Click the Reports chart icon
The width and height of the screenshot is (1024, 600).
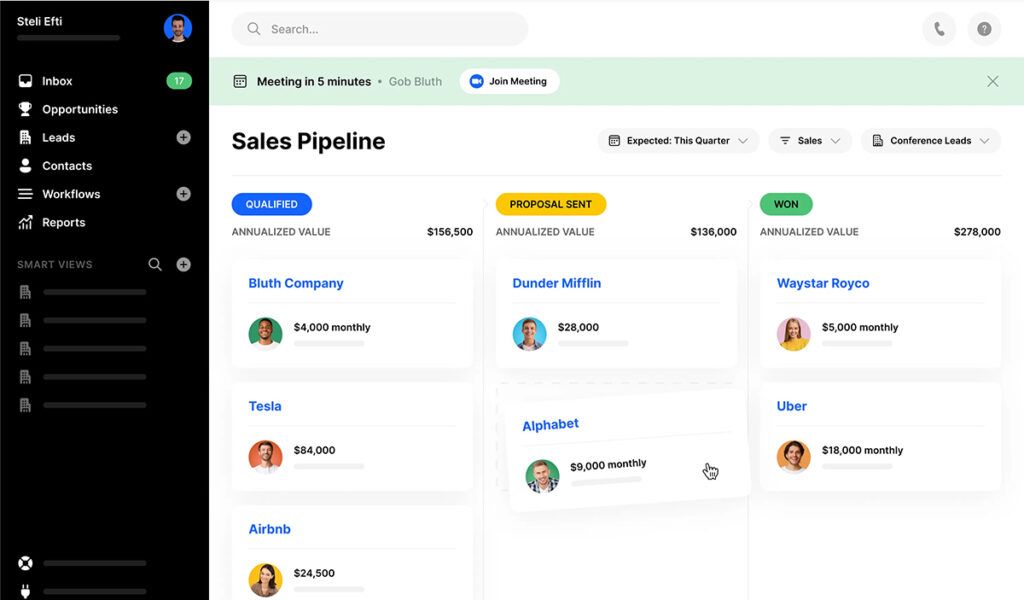pos(25,222)
